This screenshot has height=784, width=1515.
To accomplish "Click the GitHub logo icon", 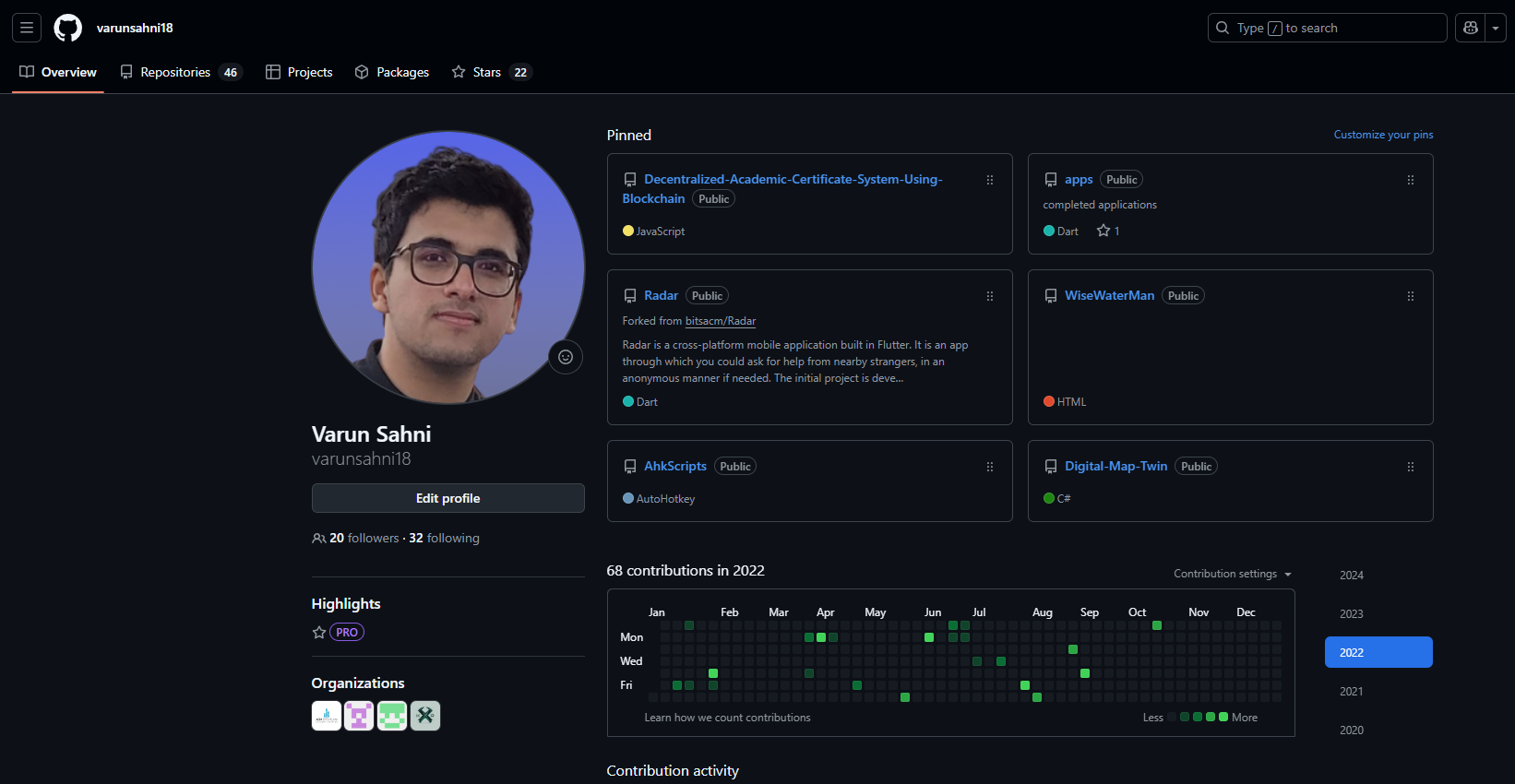I will [x=67, y=28].
